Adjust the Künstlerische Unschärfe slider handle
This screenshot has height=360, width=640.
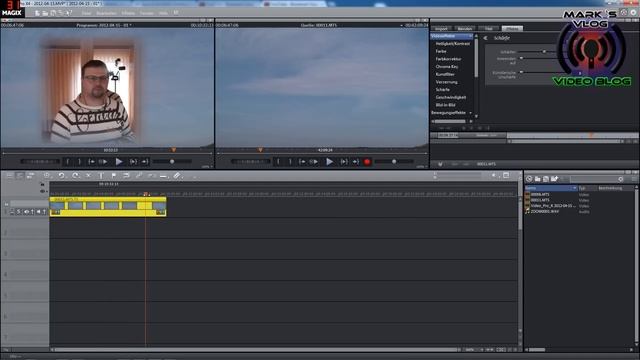(x=521, y=72)
